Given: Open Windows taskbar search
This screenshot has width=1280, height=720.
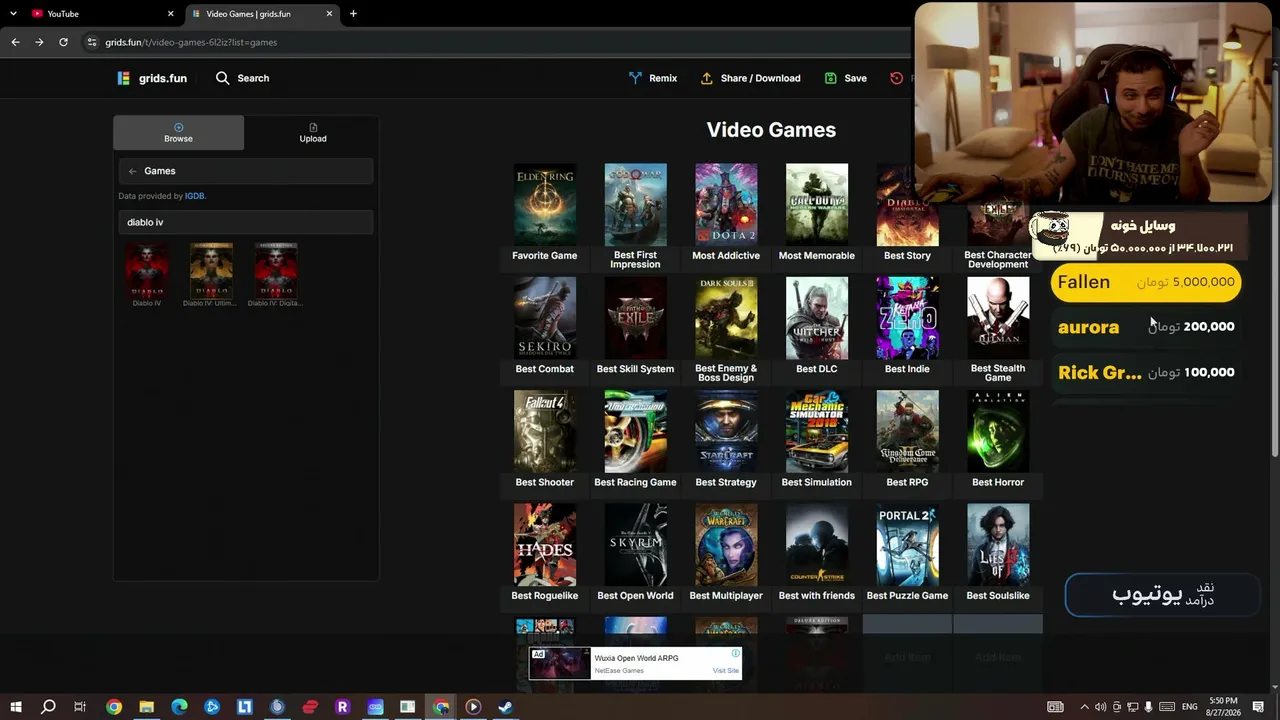Looking at the screenshot, I should [x=48, y=707].
